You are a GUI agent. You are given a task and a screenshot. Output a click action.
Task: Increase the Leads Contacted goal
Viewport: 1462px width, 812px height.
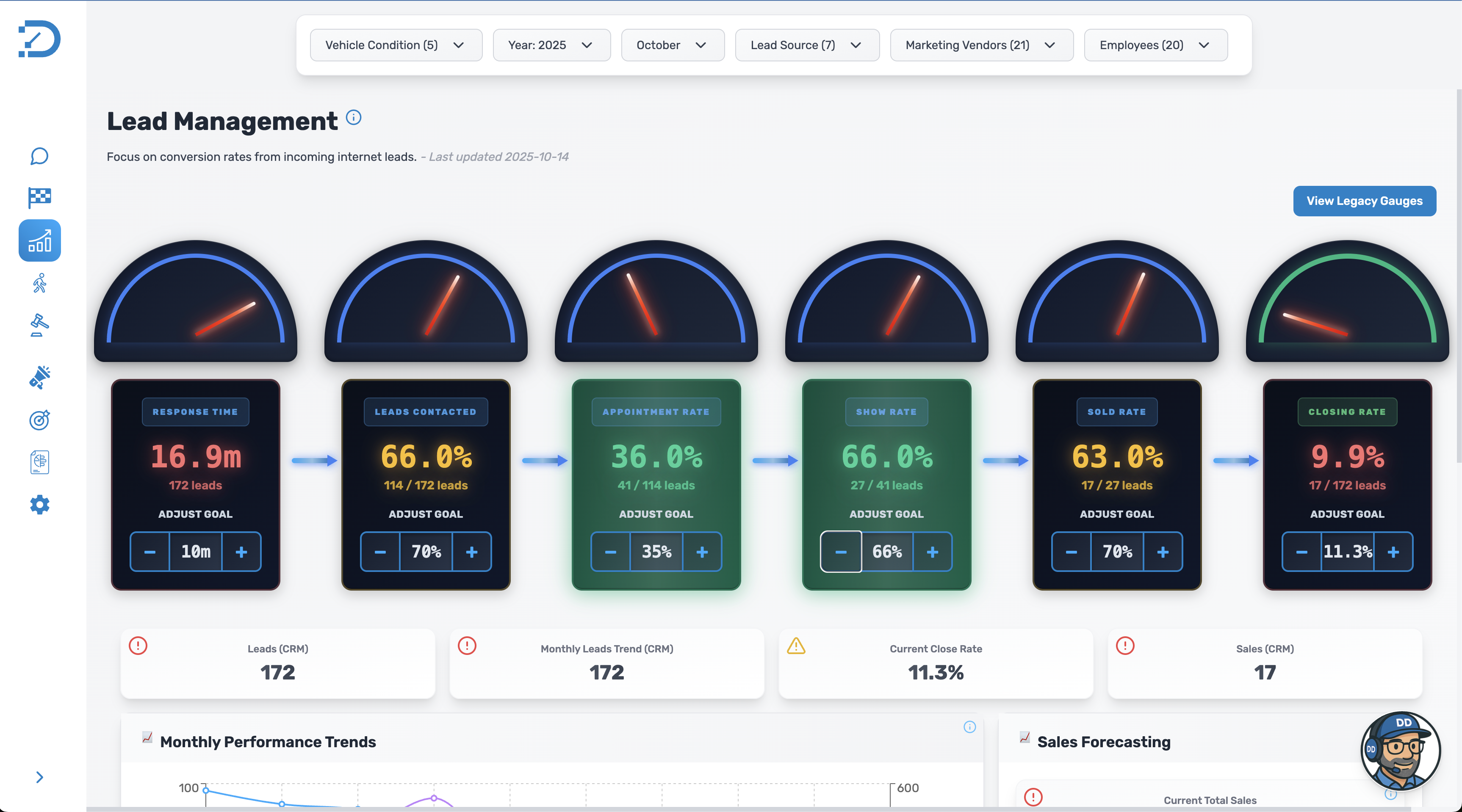[471, 552]
